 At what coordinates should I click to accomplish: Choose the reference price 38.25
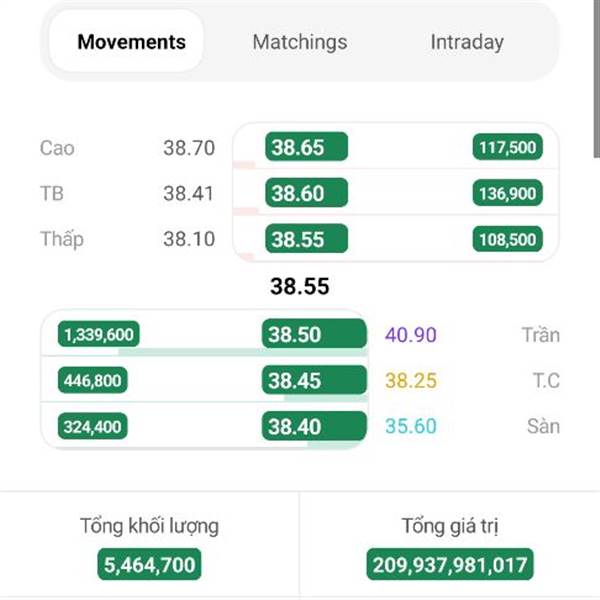tap(411, 380)
